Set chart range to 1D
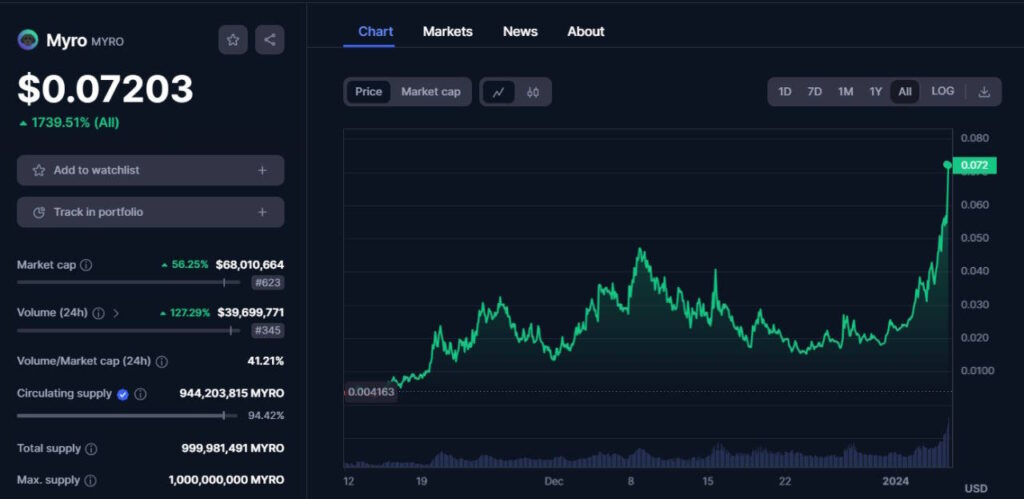The height and width of the screenshot is (499, 1024). 785,92
